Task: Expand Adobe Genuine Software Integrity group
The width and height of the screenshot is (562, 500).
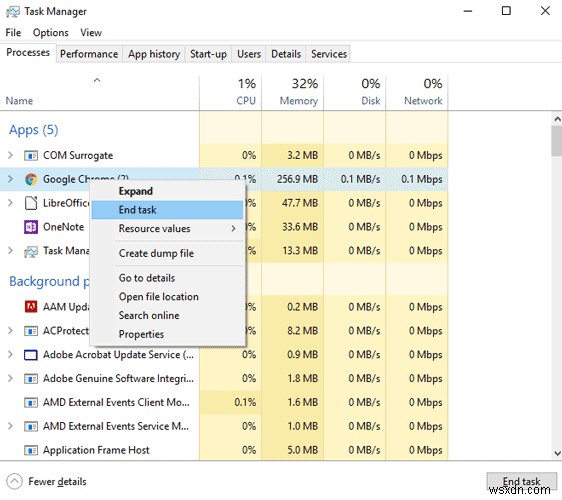Action: 10,378
